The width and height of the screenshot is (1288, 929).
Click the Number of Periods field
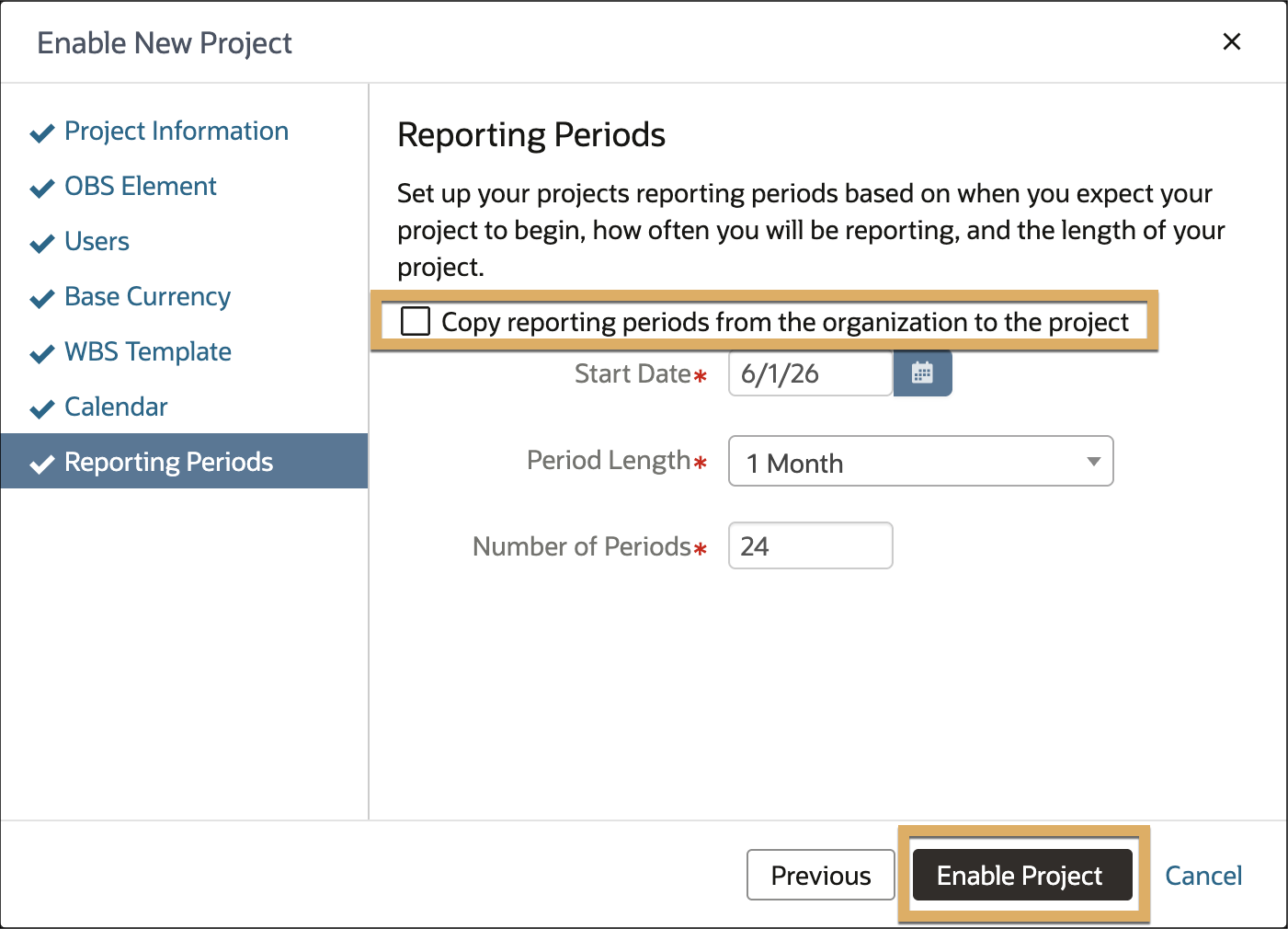pos(810,545)
